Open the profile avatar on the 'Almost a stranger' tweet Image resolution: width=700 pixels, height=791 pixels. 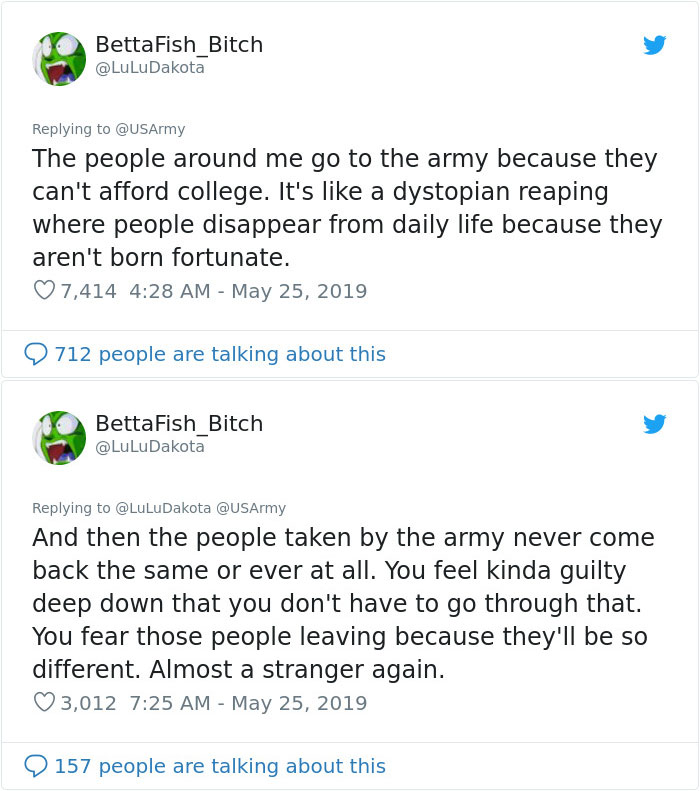coord(59,437)
